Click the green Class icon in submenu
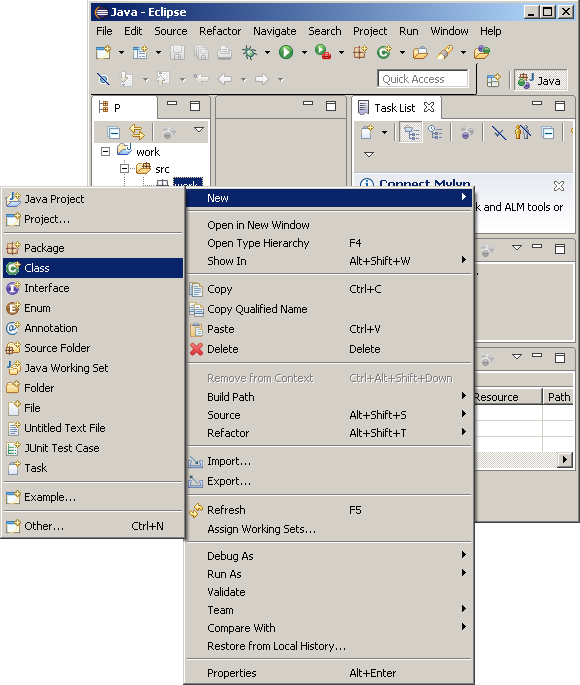Image resolution: width=580 pixels, height=685 pixels. [13, 268]
